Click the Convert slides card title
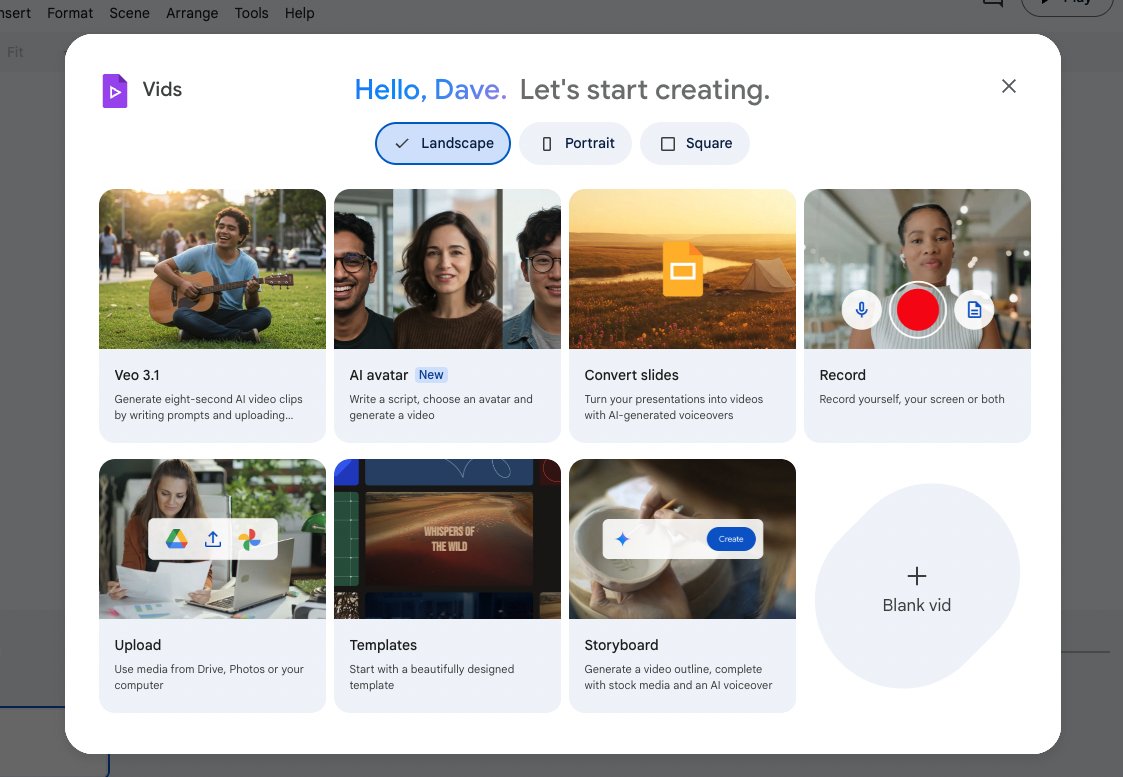This screenshot has height=777, width=1123. (x=631, y=375)
